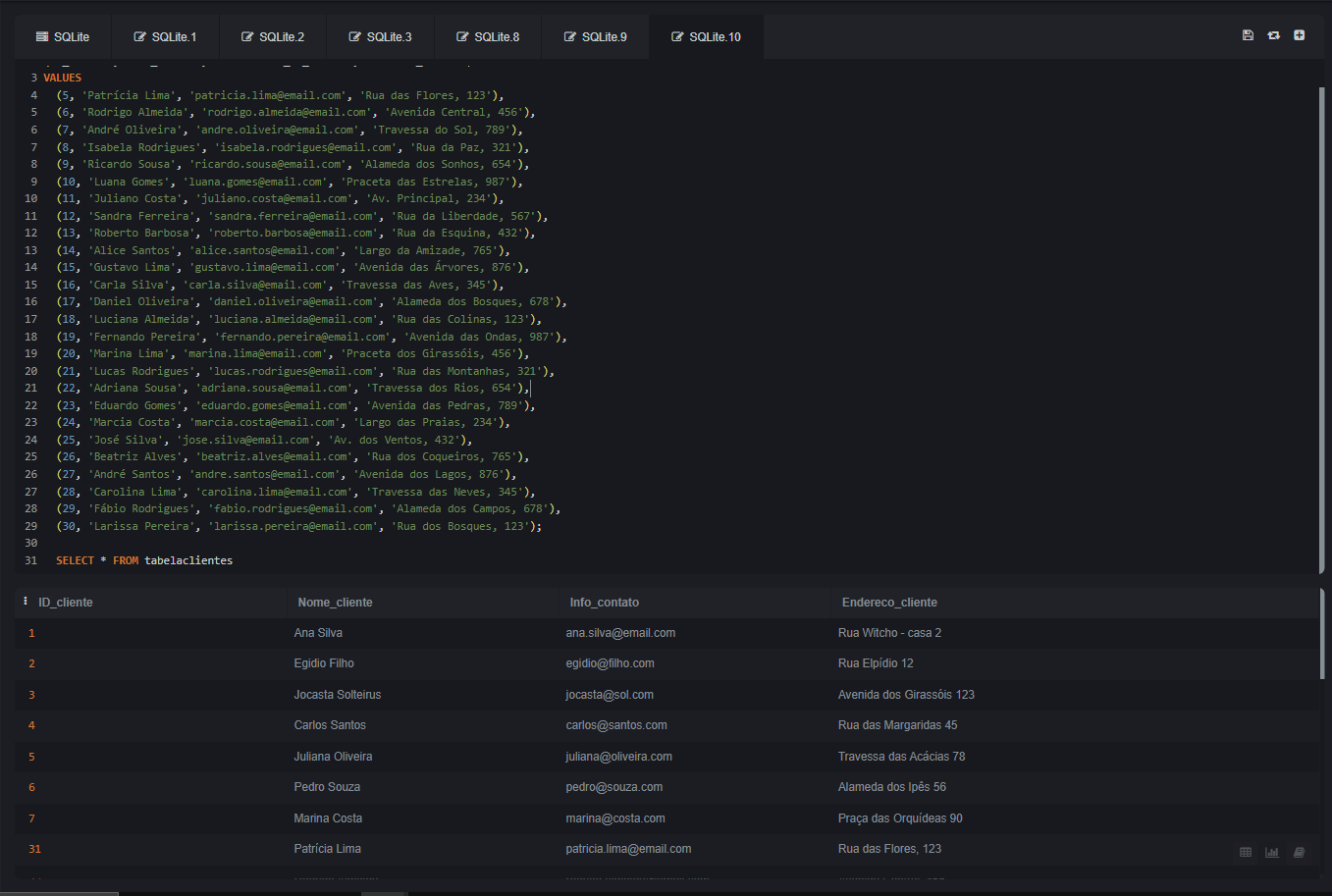Select the 'Juliana Oliveira' cell

tap(333, 757)
